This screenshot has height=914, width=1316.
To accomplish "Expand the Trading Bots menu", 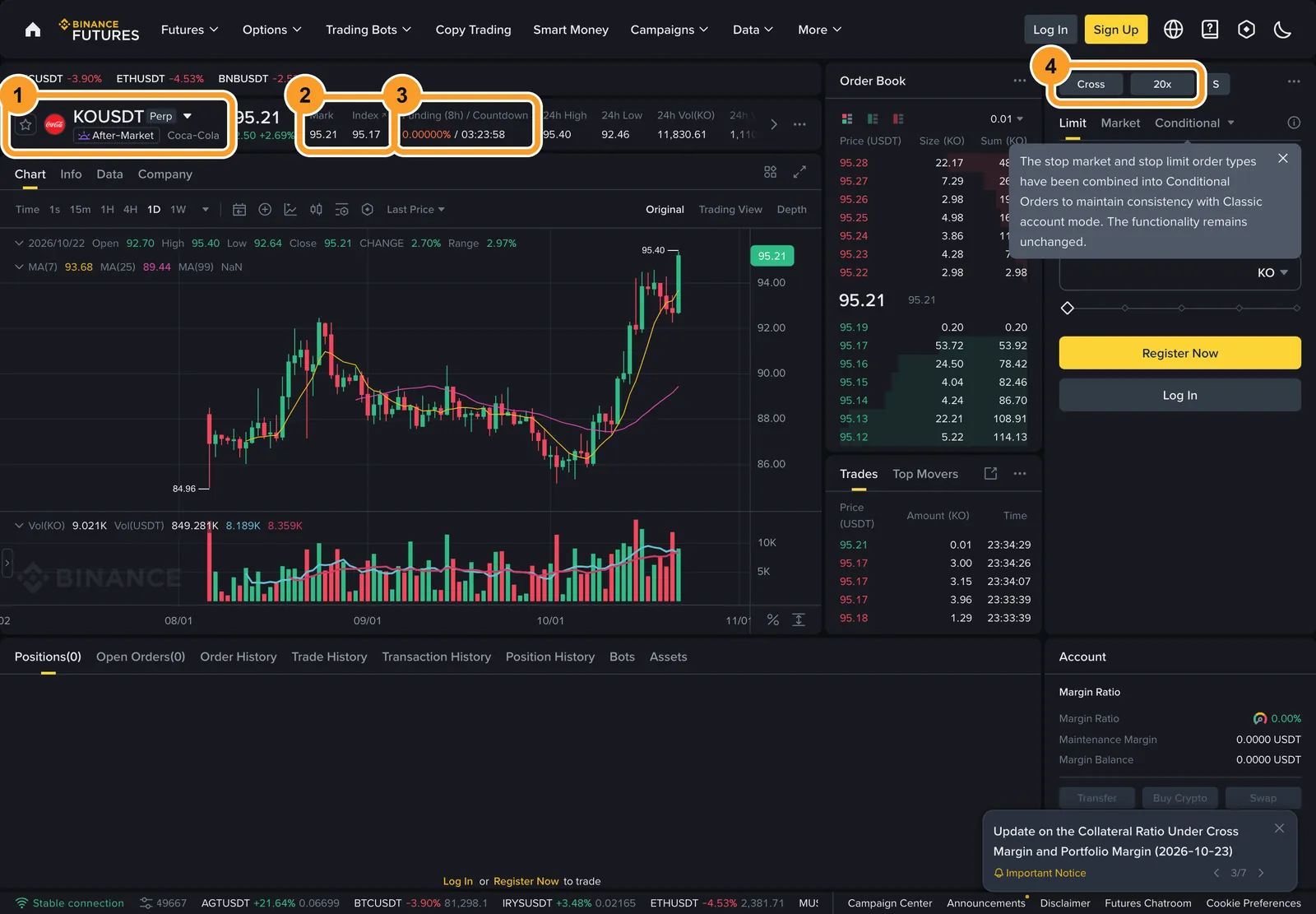I will point(368,30).
